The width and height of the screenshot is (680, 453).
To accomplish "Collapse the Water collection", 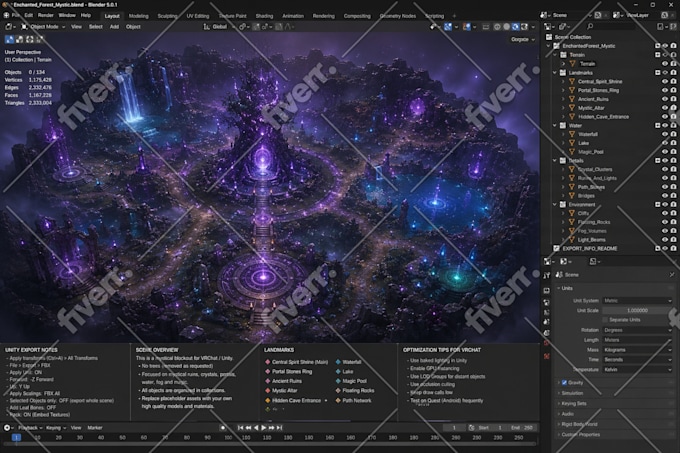I will pos(555,126).
